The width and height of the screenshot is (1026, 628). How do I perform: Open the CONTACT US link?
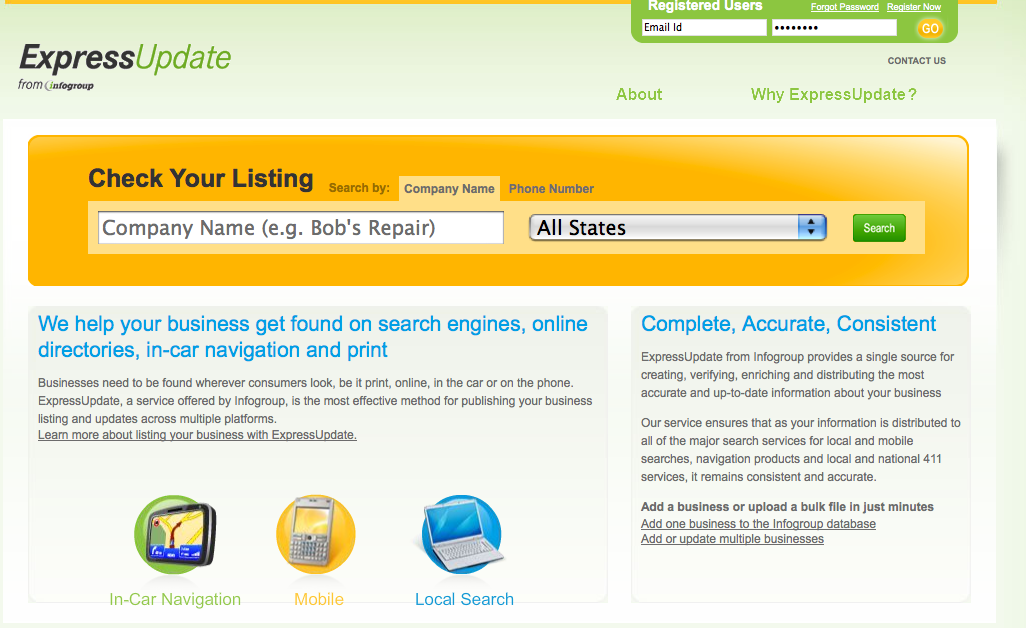916,61
